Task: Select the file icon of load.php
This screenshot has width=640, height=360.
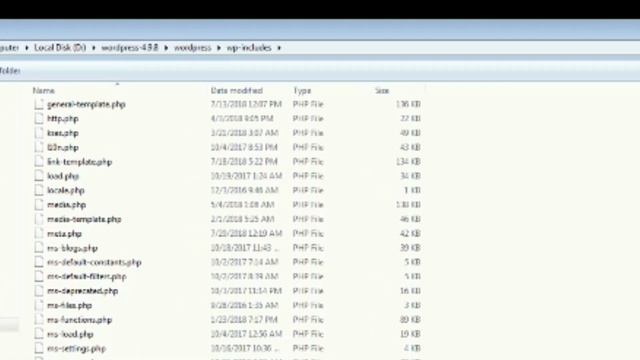Action: click(x=39, y=176)
